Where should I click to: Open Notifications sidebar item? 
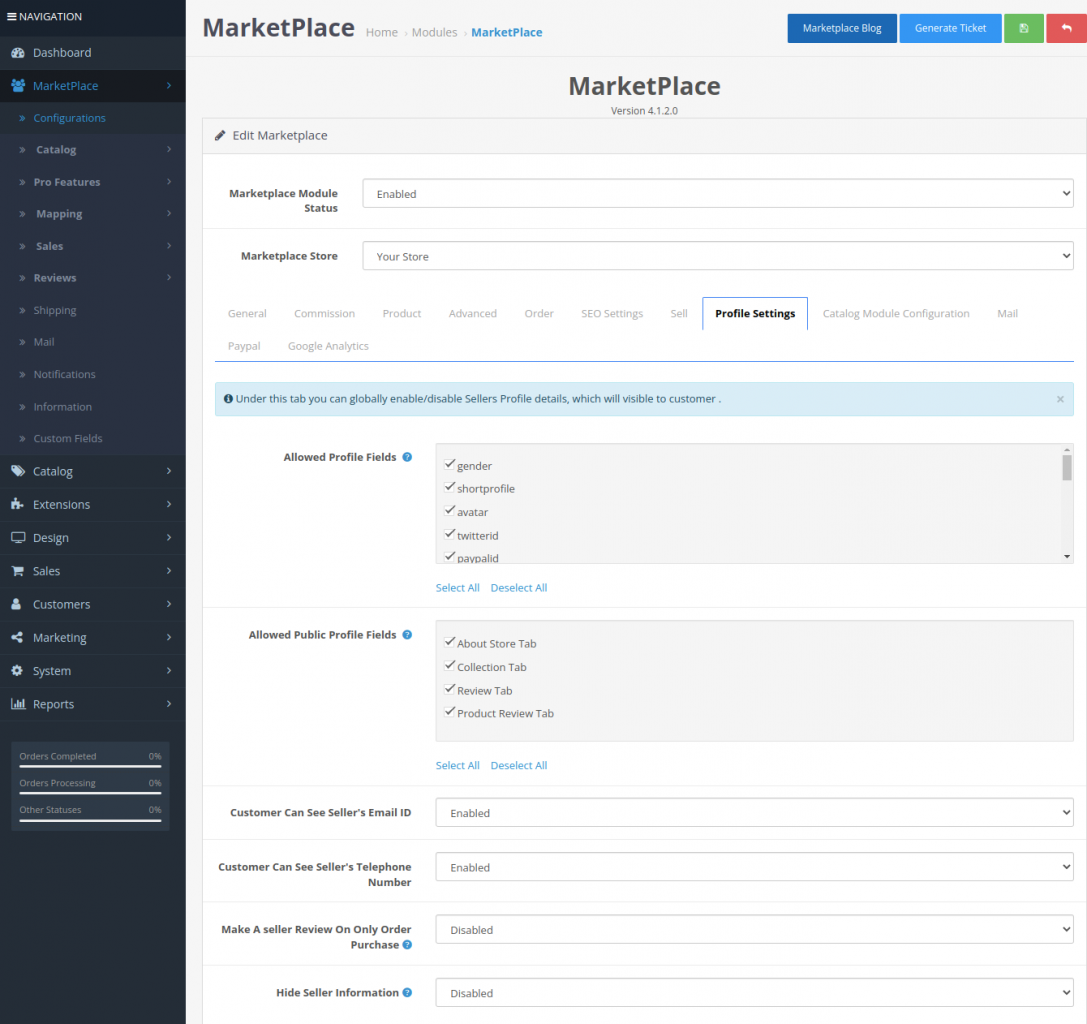coord(64,374)
